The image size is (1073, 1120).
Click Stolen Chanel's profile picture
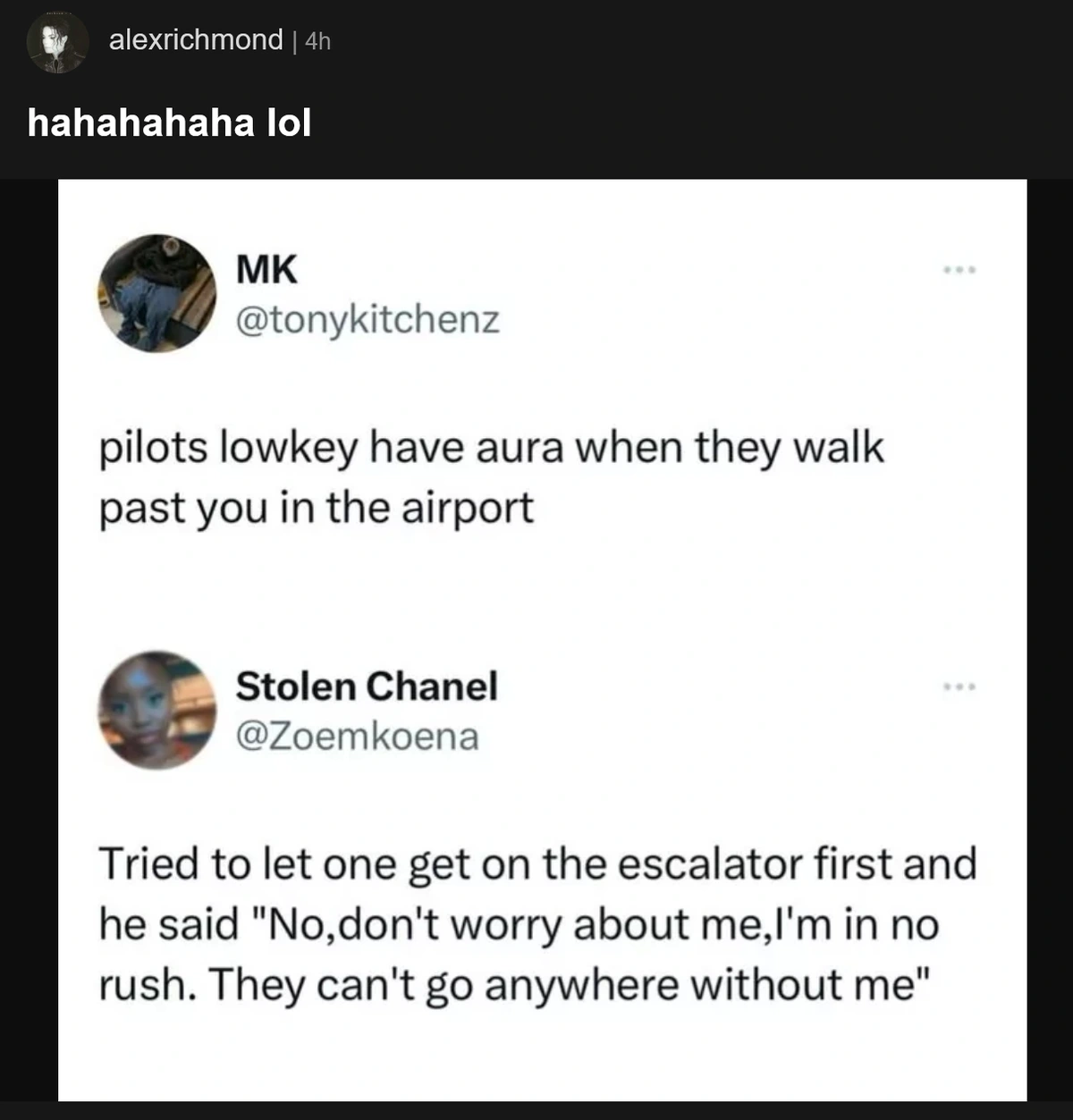pyautogui.click(x=157, y=710)
